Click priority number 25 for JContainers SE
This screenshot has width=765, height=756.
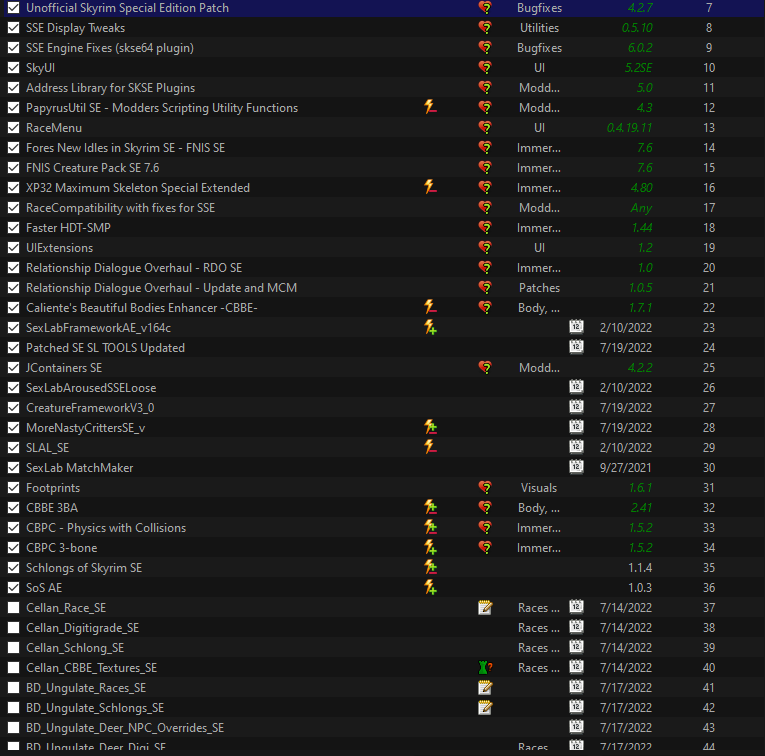[709, 368]
